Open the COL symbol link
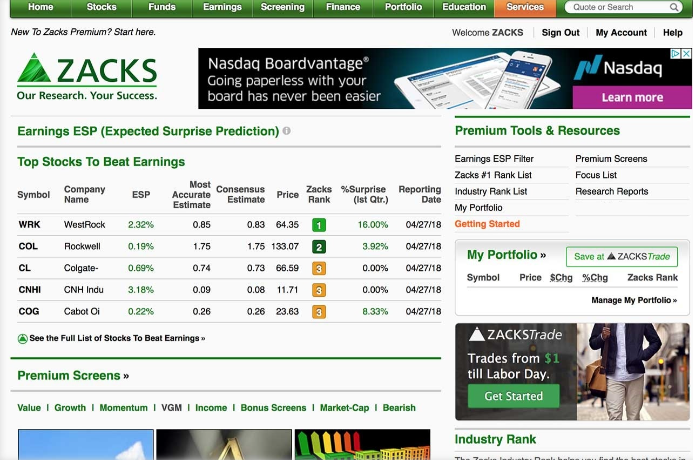Image resolution: width=693 pixels, height=460 pixels. [28, 246]
